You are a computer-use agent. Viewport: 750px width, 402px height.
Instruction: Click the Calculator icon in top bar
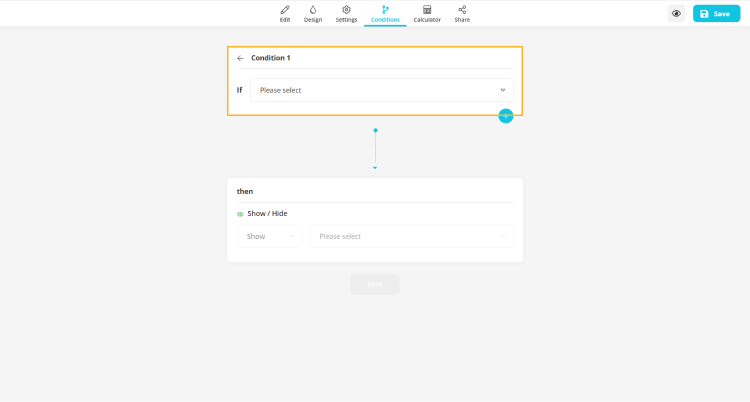click(x=427, y=9)
